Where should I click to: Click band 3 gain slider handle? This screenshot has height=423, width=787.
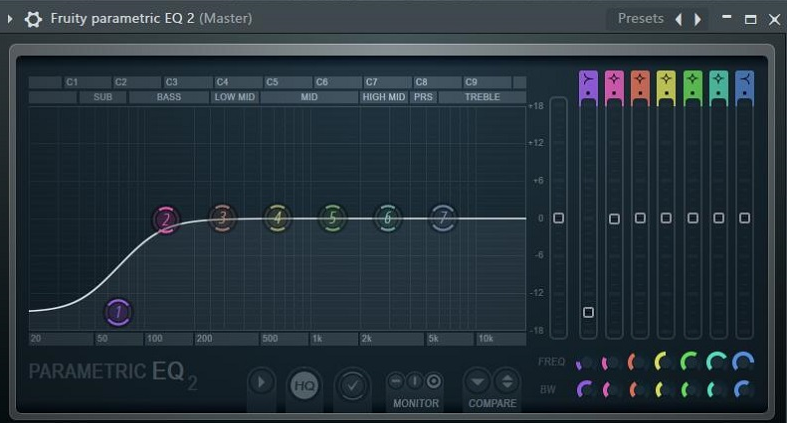(x=640, y=218)
